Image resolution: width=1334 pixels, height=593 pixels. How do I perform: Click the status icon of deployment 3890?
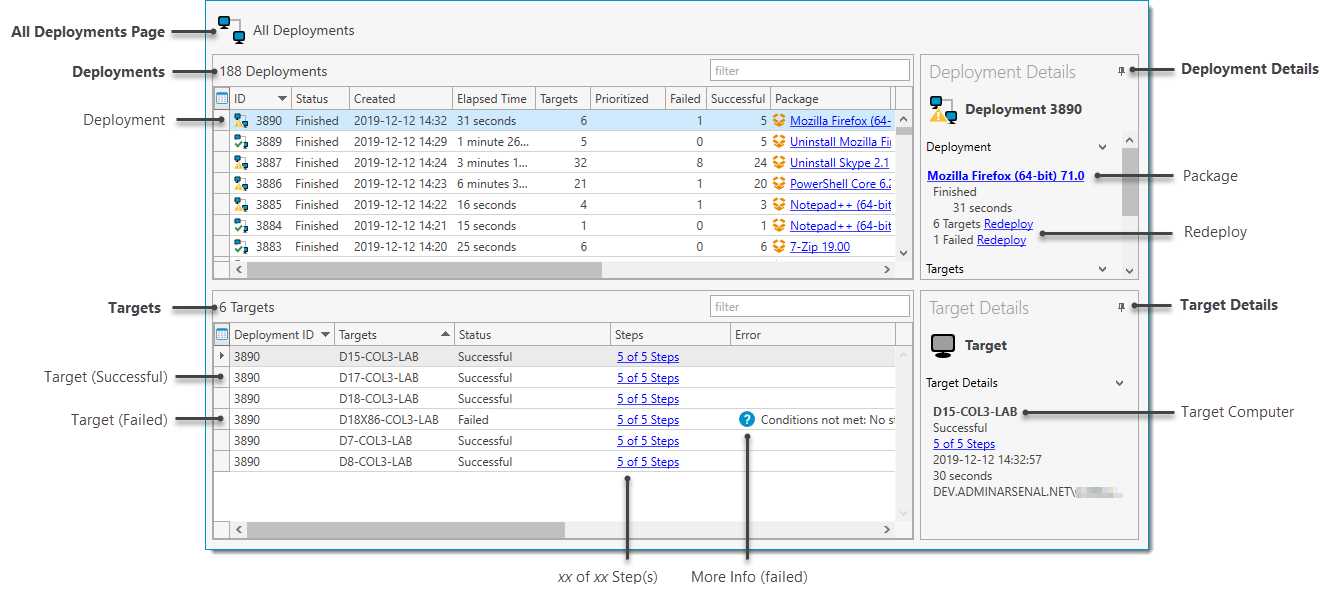point(240,121)
